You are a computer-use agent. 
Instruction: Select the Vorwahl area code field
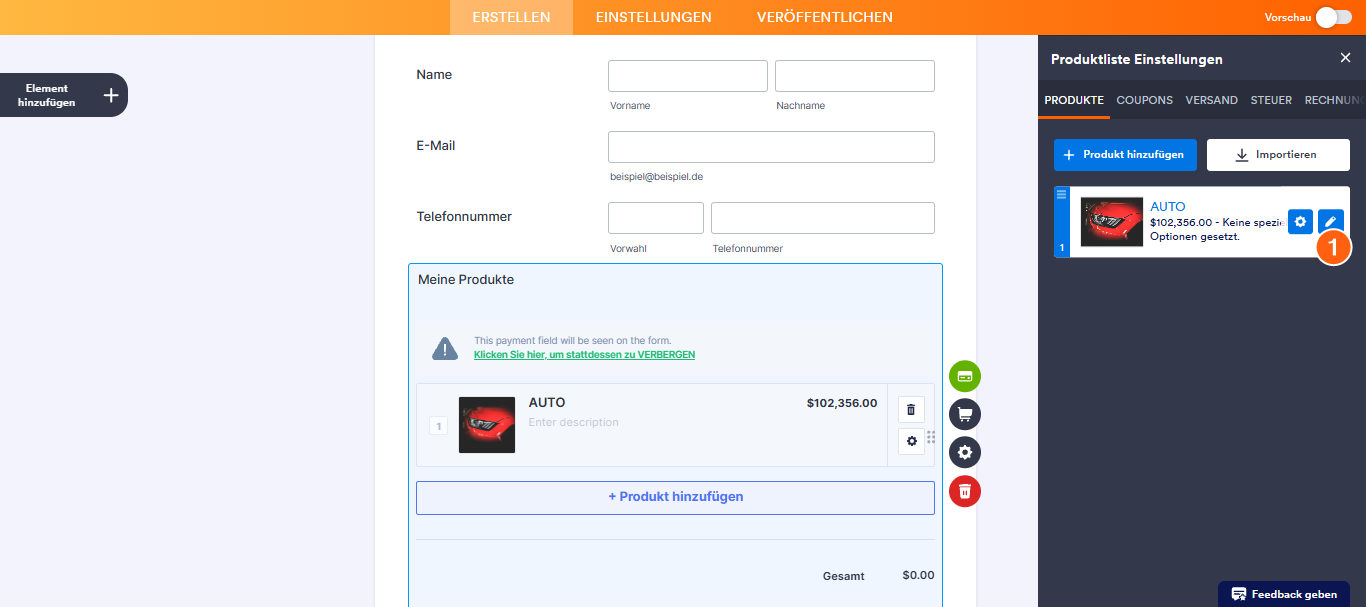tap(656, 218)
